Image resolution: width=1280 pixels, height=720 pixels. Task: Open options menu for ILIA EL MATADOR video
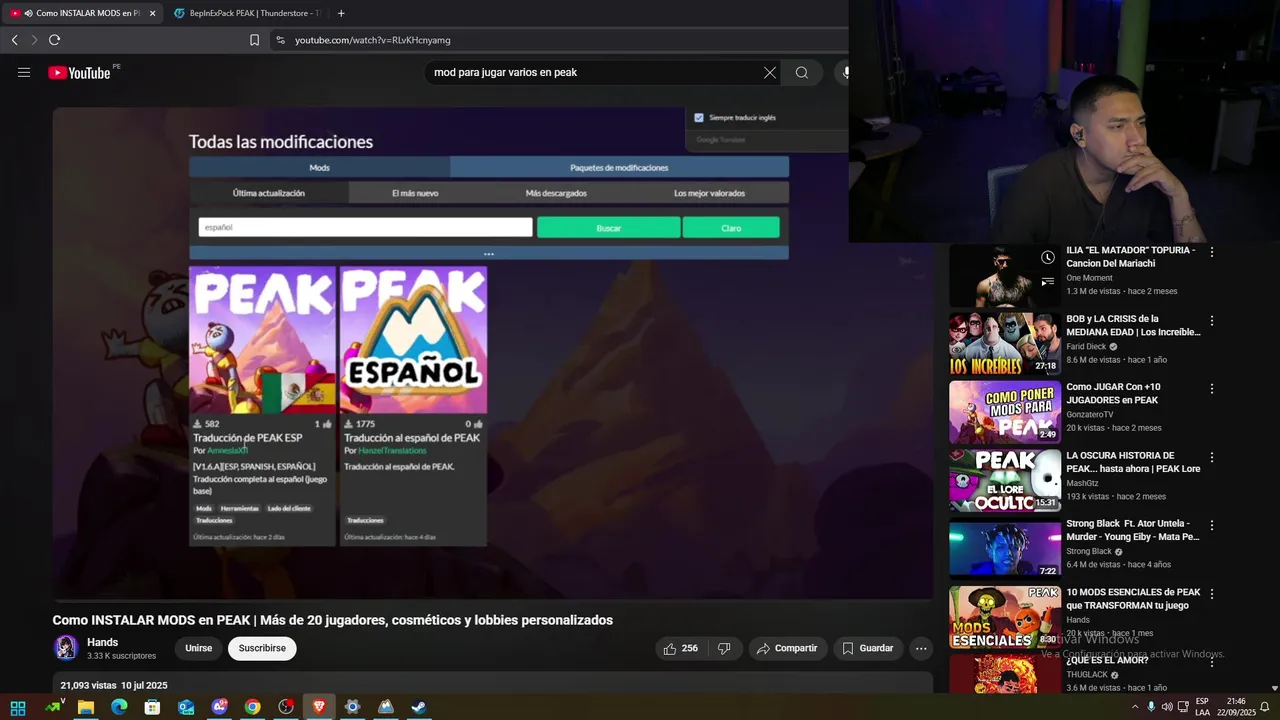1212,252
